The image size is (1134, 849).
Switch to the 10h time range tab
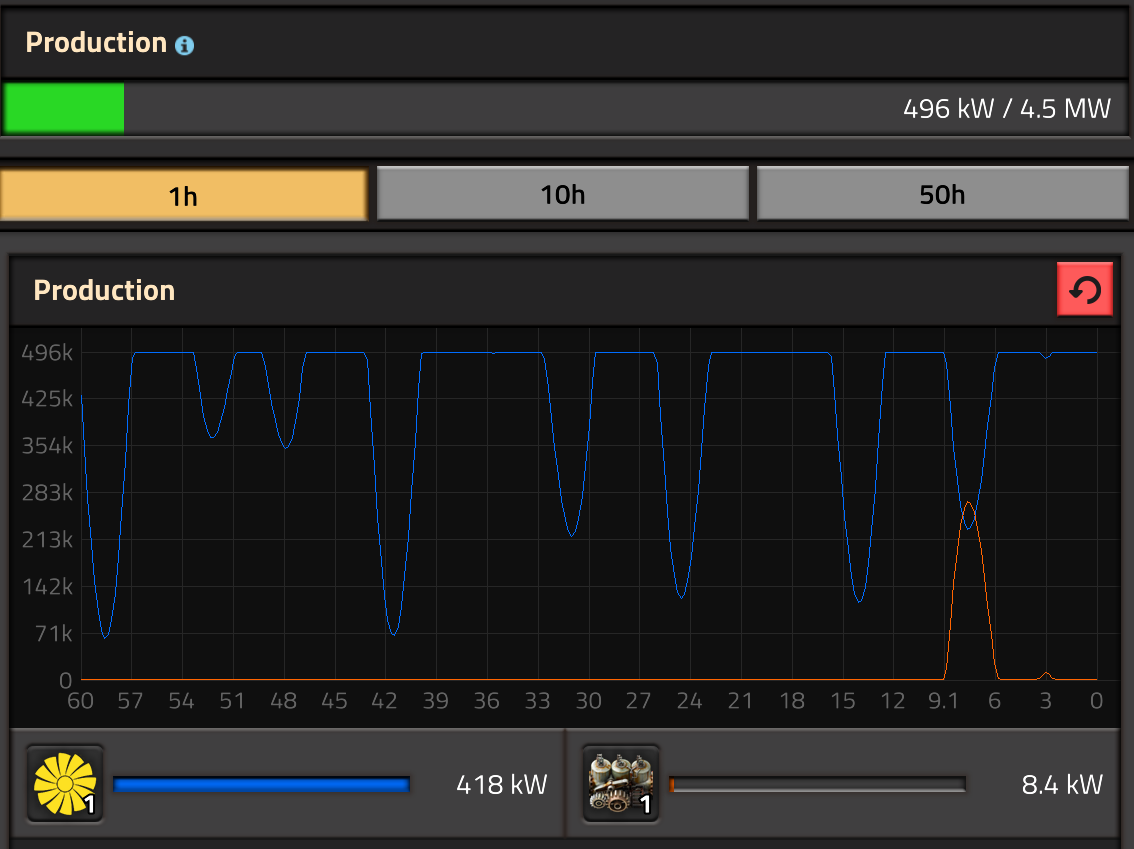point(562,194)
